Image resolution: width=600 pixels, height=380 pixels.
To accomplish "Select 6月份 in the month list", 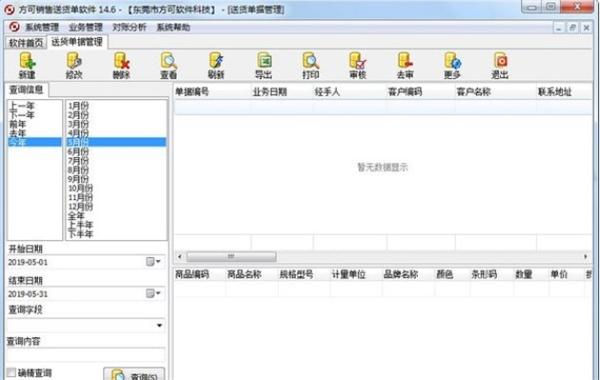I will click(x=117, y=152).
